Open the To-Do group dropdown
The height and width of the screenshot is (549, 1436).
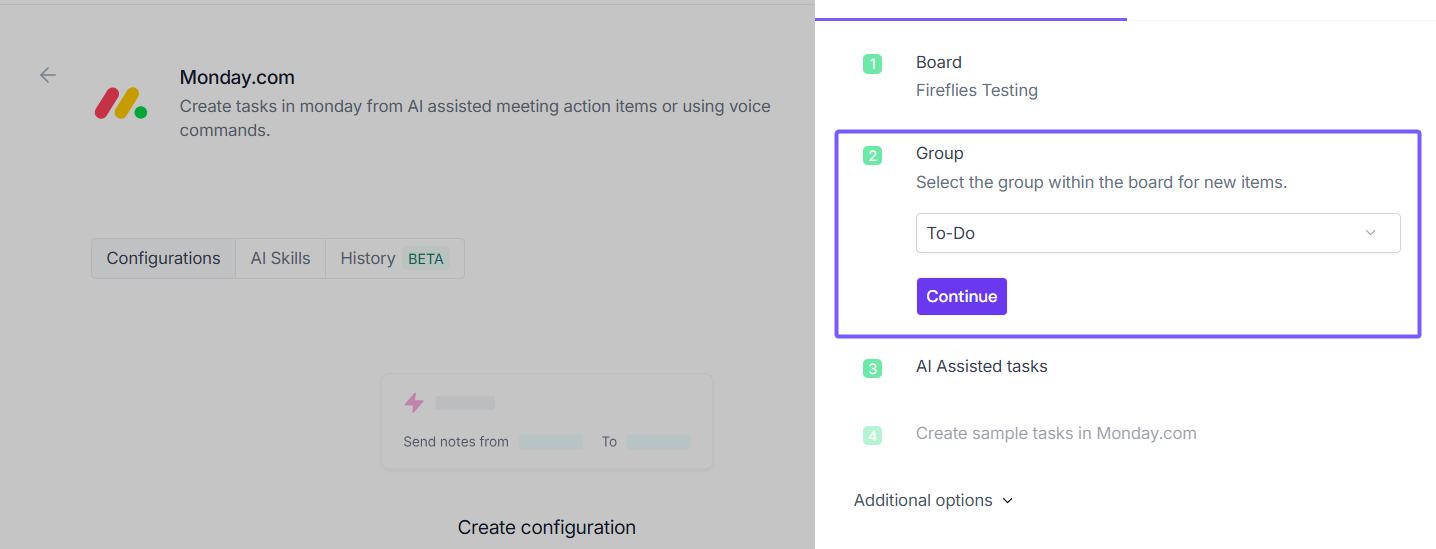pos(1157,233)
